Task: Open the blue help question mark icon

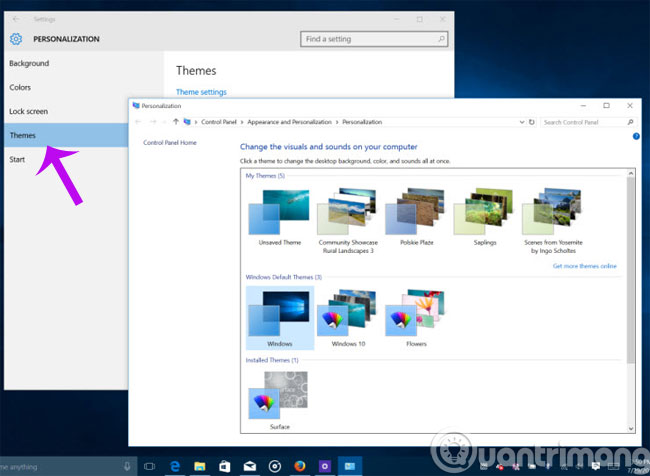Action: [x=636, y=136]
